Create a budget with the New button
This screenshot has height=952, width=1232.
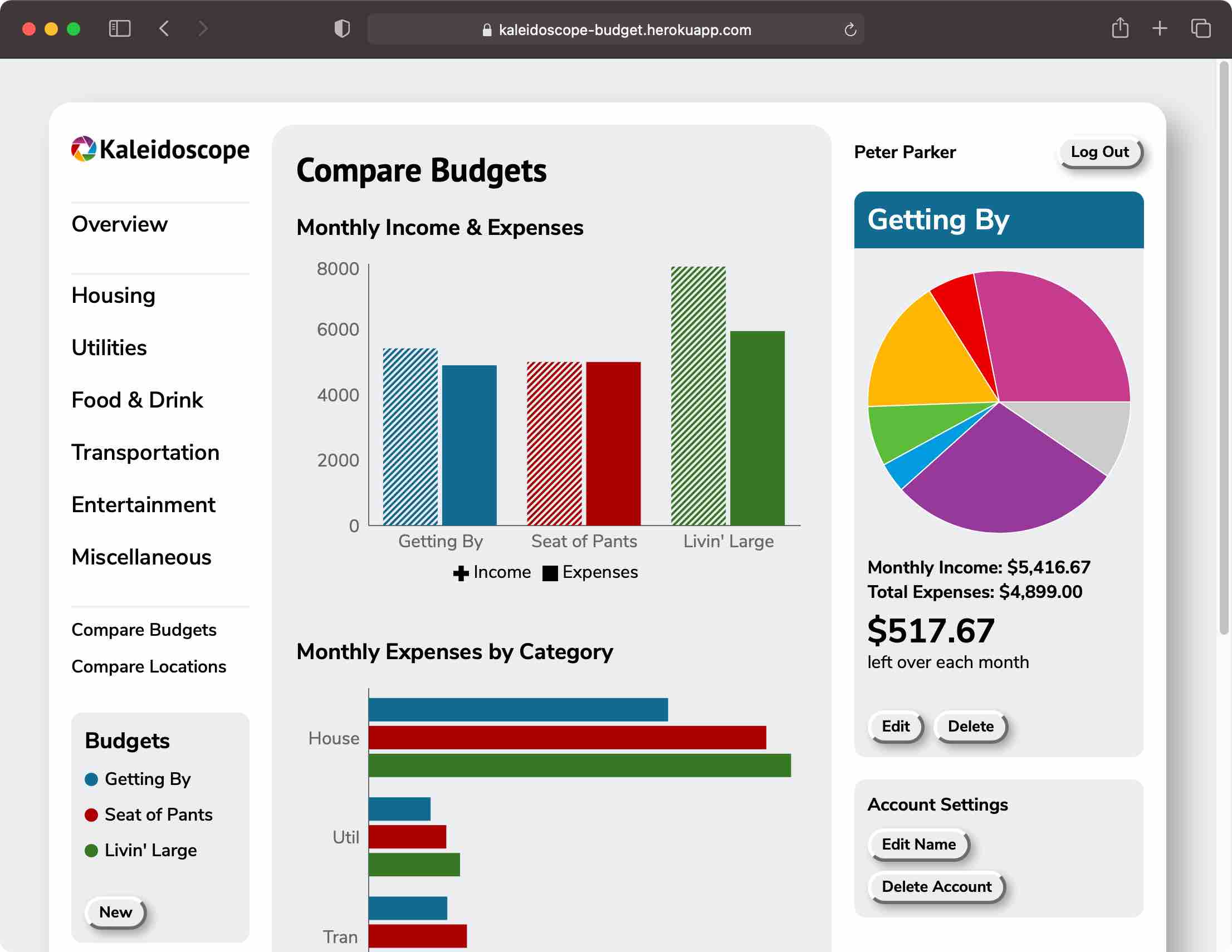(x=115, y=912)
